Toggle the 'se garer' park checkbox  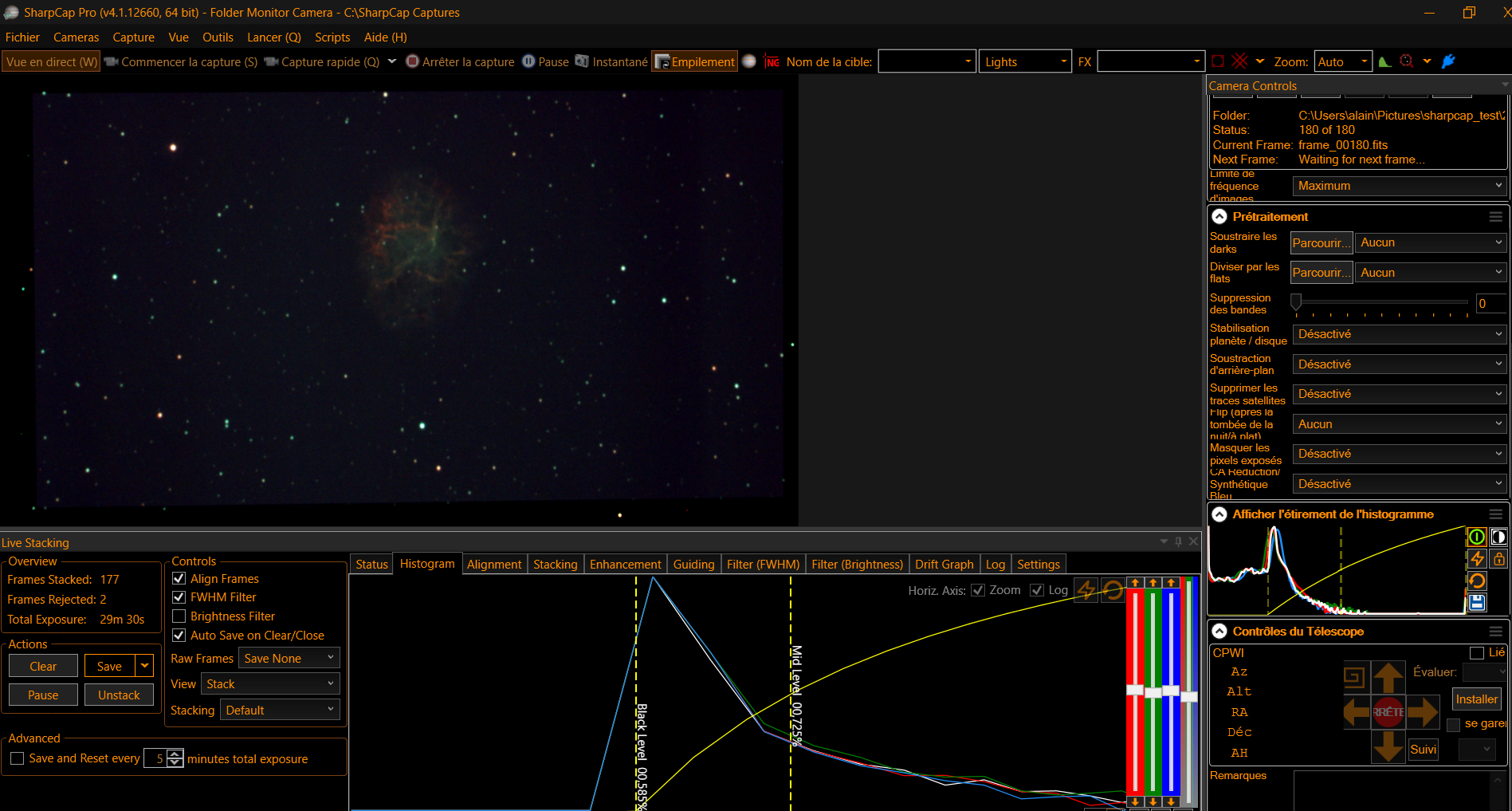(x=1454, y=724)
